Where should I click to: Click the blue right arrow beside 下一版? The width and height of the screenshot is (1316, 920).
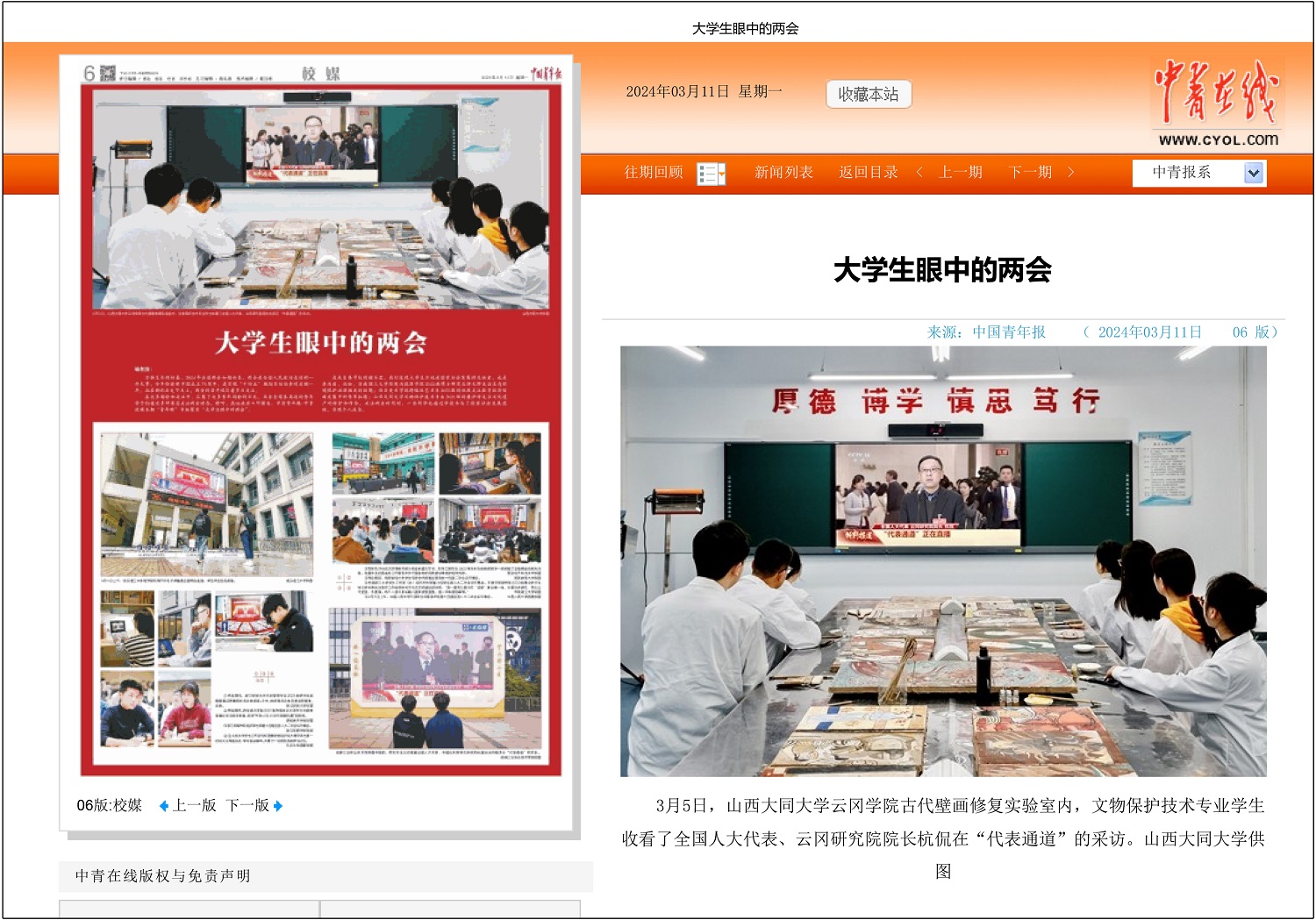tap(278, 806)
